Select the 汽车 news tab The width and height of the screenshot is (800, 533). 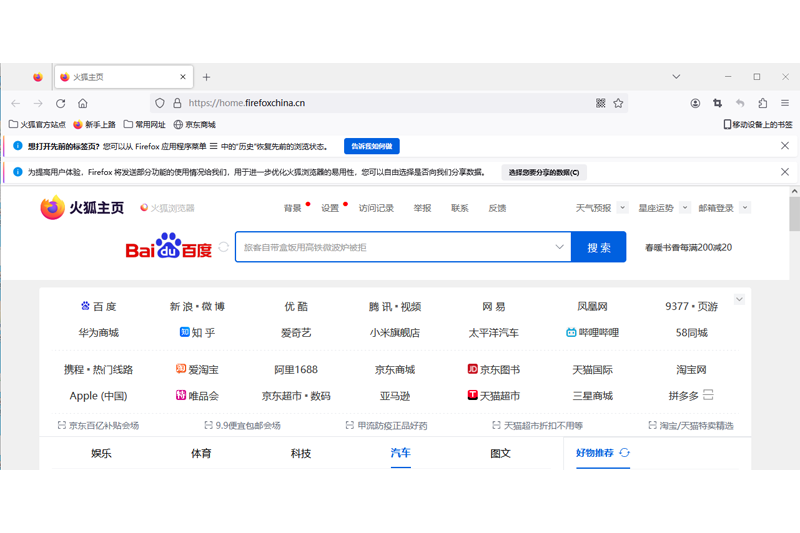pyautogui.click(x=400, y=453)
